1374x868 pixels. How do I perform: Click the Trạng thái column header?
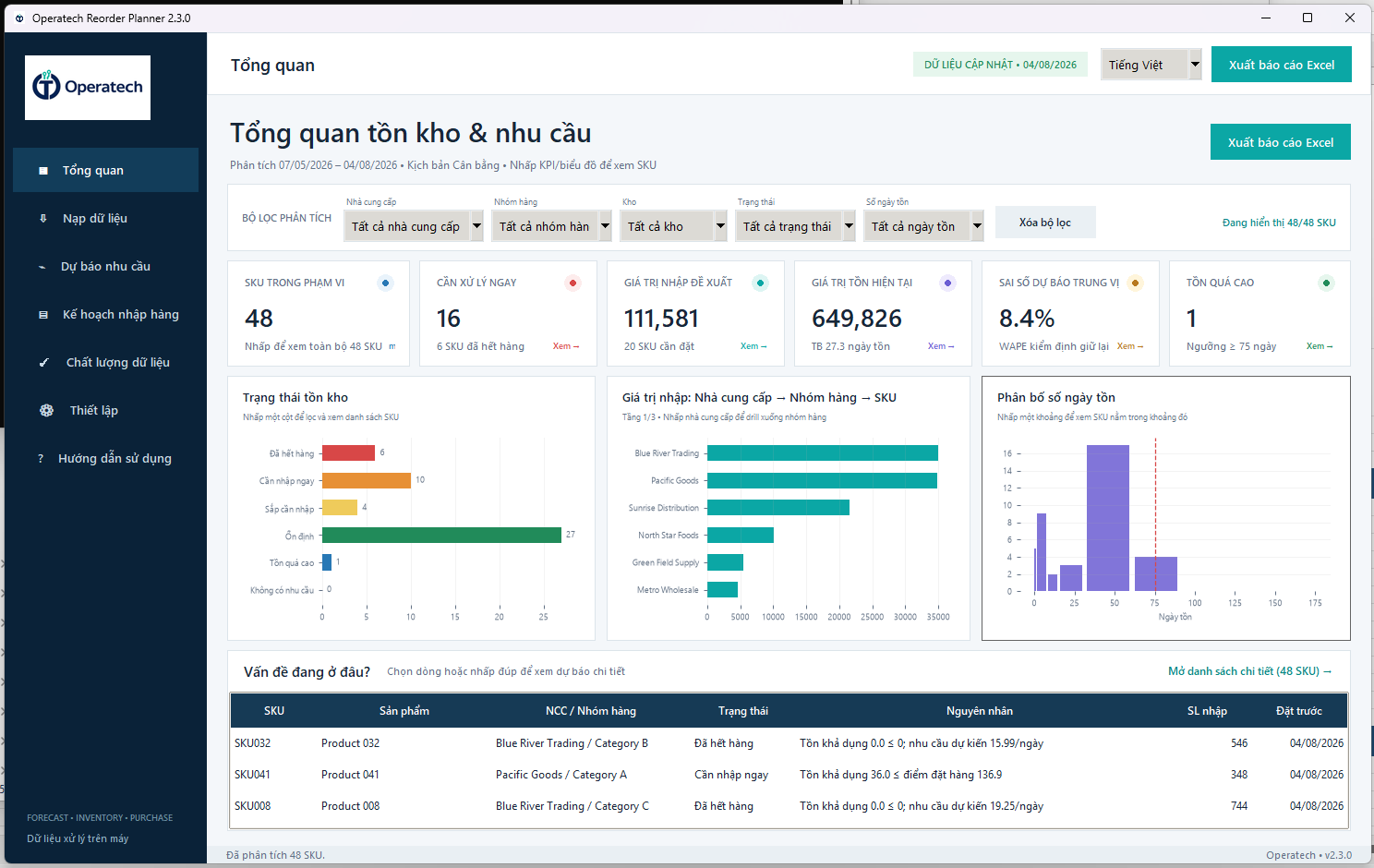click(x=743, y=711)
